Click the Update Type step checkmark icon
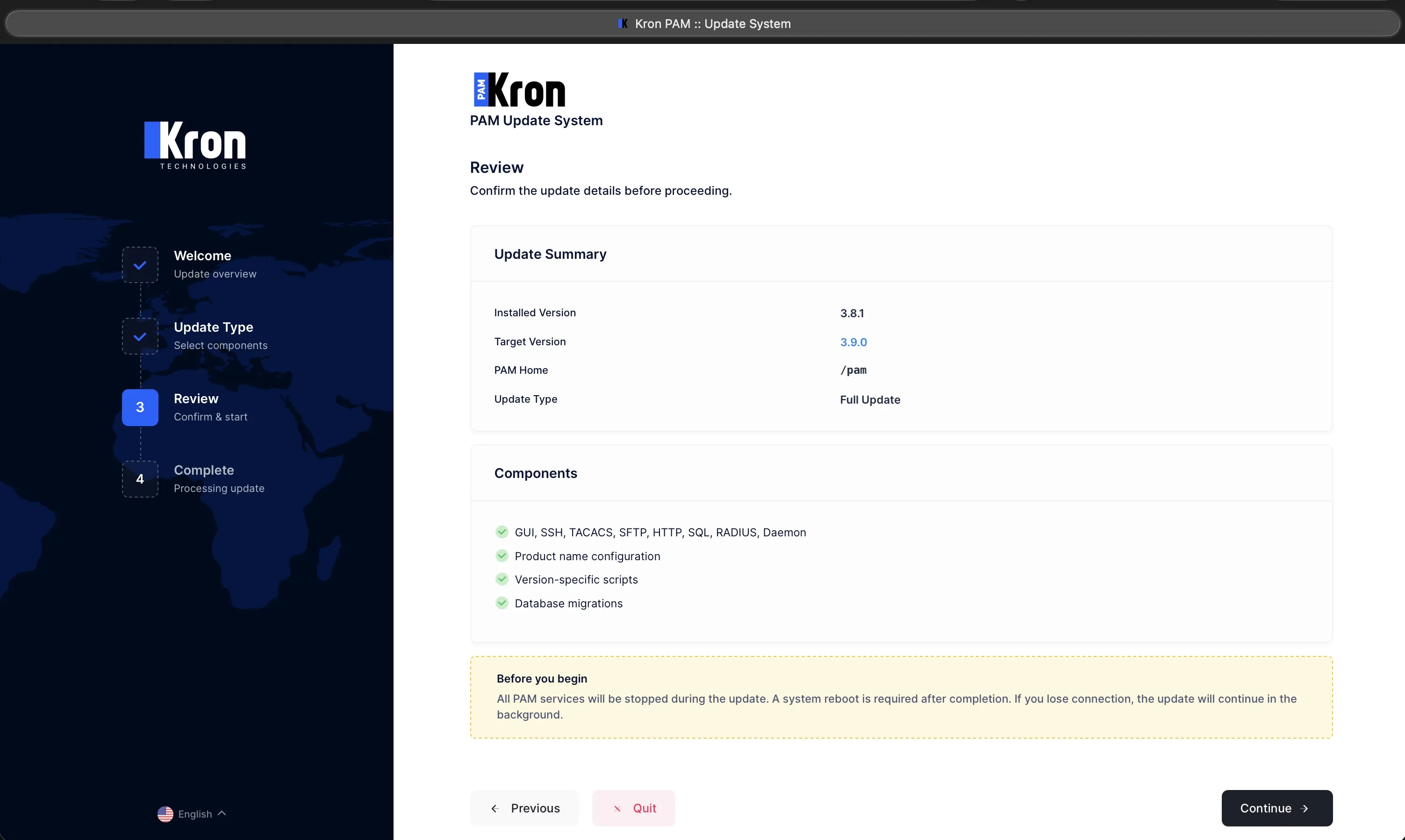 140,336
